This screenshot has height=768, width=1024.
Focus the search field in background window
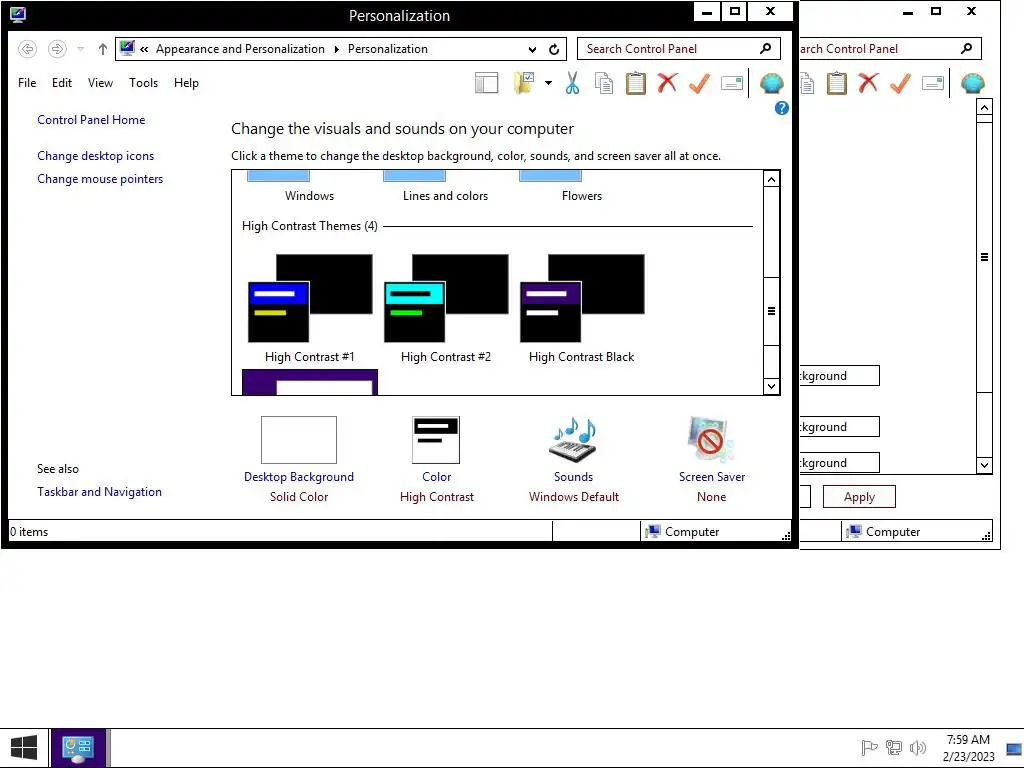pyautogui.click(x=890, y=49)
